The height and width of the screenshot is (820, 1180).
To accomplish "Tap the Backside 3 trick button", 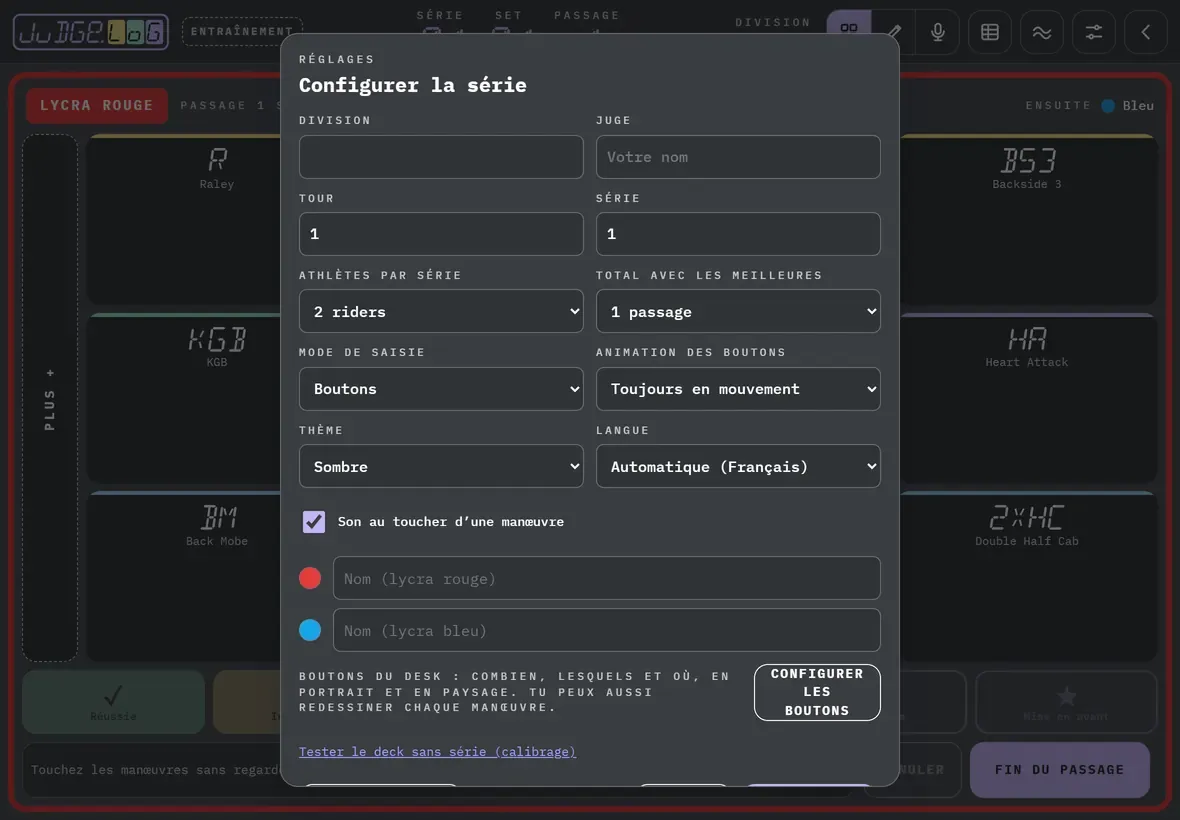I will (1028, 219).
